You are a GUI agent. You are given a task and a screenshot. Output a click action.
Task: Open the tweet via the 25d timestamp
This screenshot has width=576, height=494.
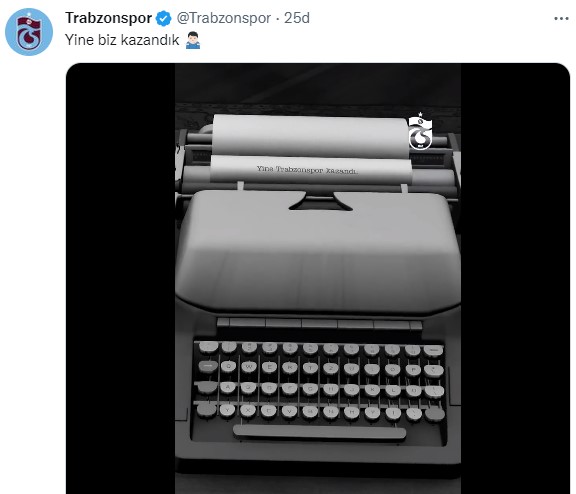click(297, 18)
